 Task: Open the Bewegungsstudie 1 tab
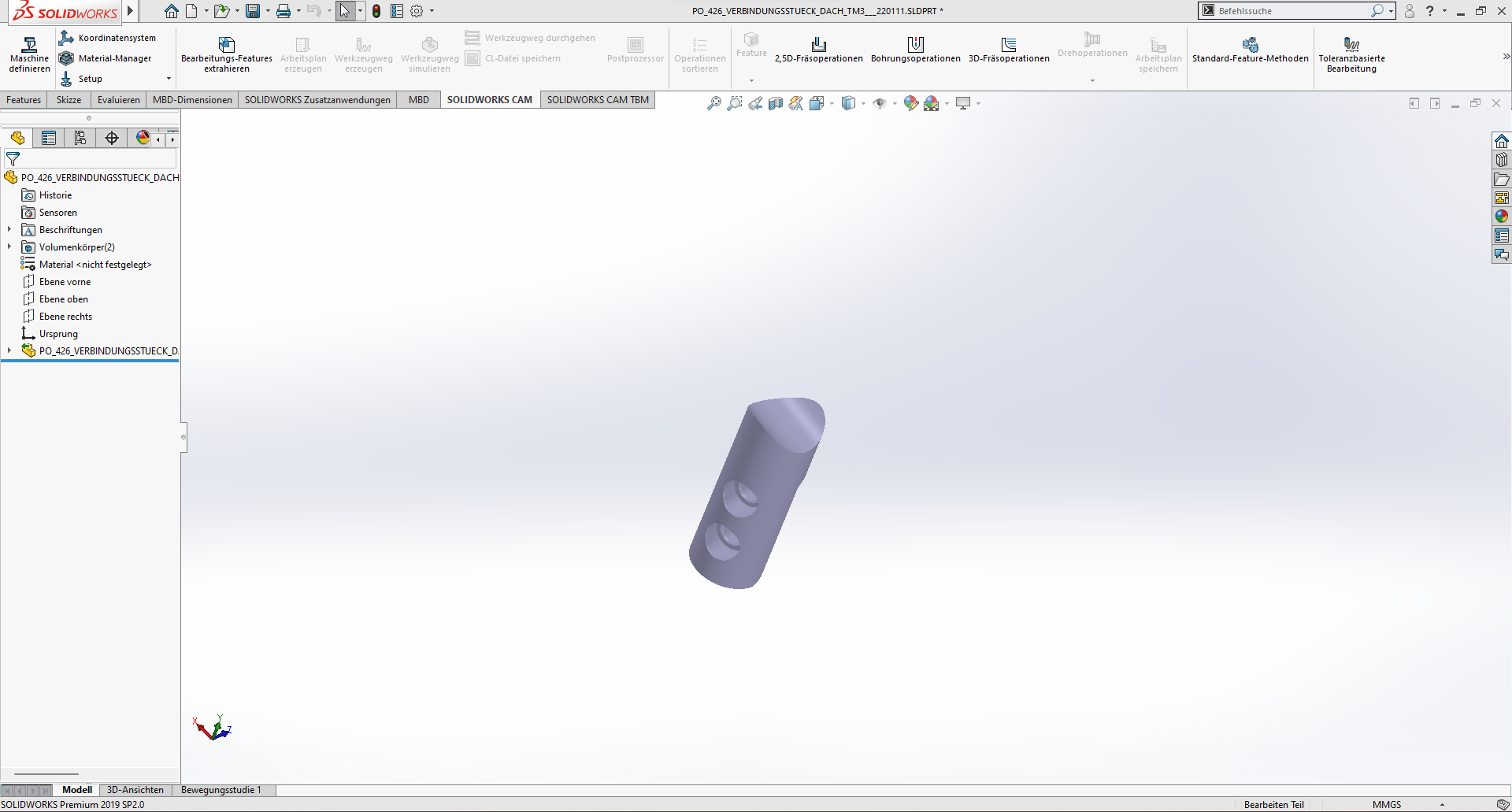(220, 790)
